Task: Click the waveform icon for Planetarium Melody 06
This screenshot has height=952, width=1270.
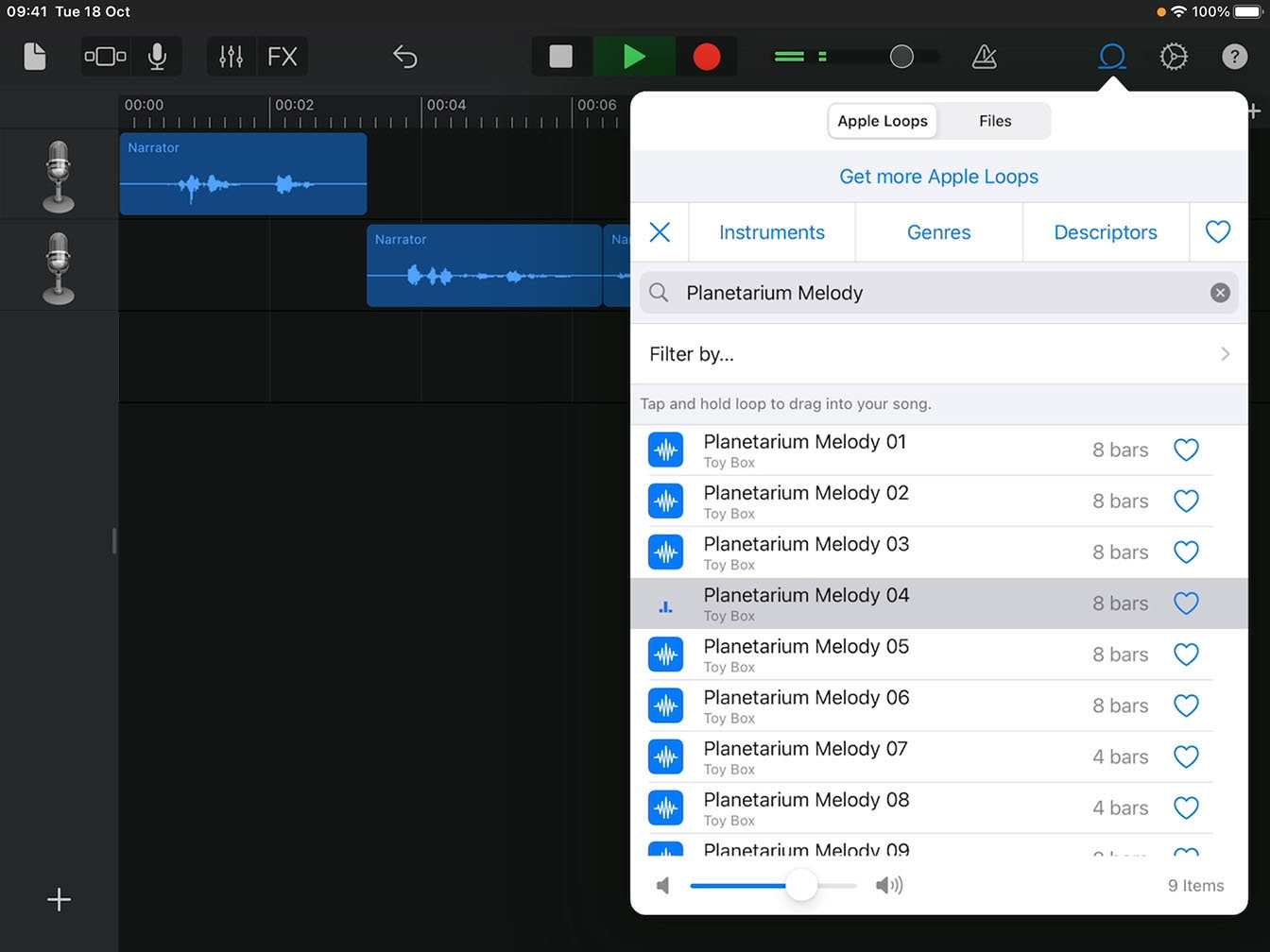Action: pyautogui.click(x=665, y=705)
